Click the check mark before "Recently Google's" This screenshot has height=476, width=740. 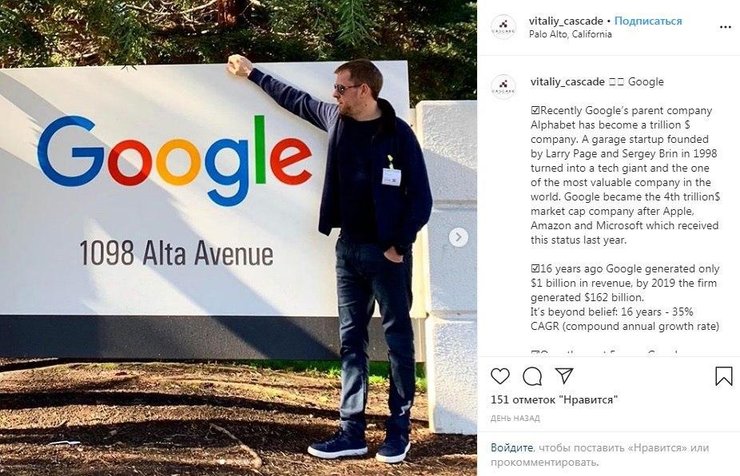535,111
